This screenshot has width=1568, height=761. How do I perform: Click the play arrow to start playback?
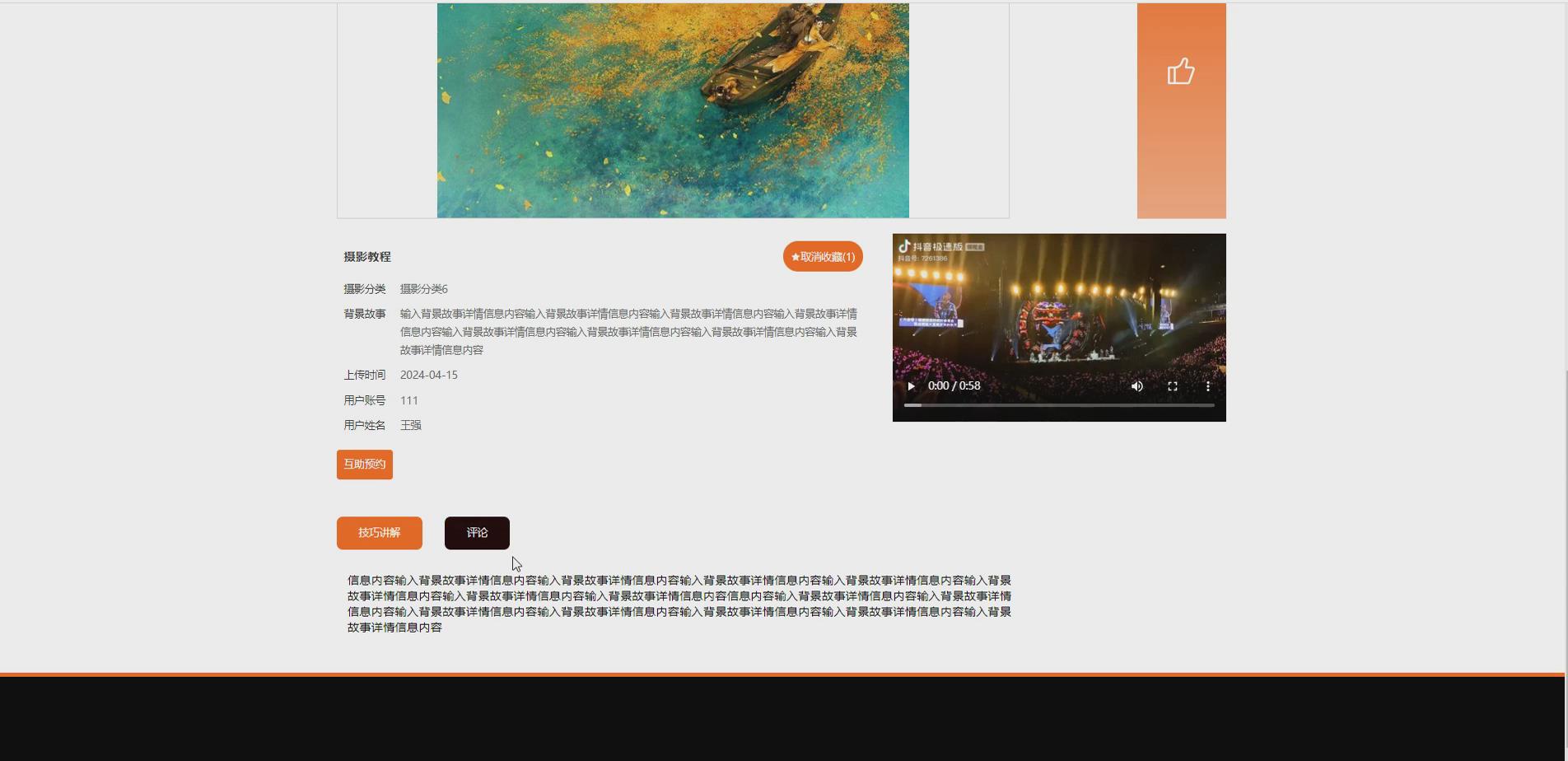coord(911,385)
